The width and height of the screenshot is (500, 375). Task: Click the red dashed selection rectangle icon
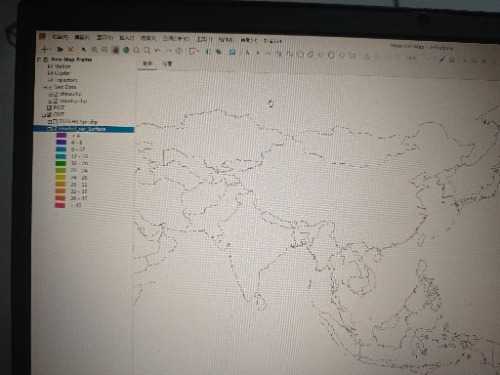point(193,51)
